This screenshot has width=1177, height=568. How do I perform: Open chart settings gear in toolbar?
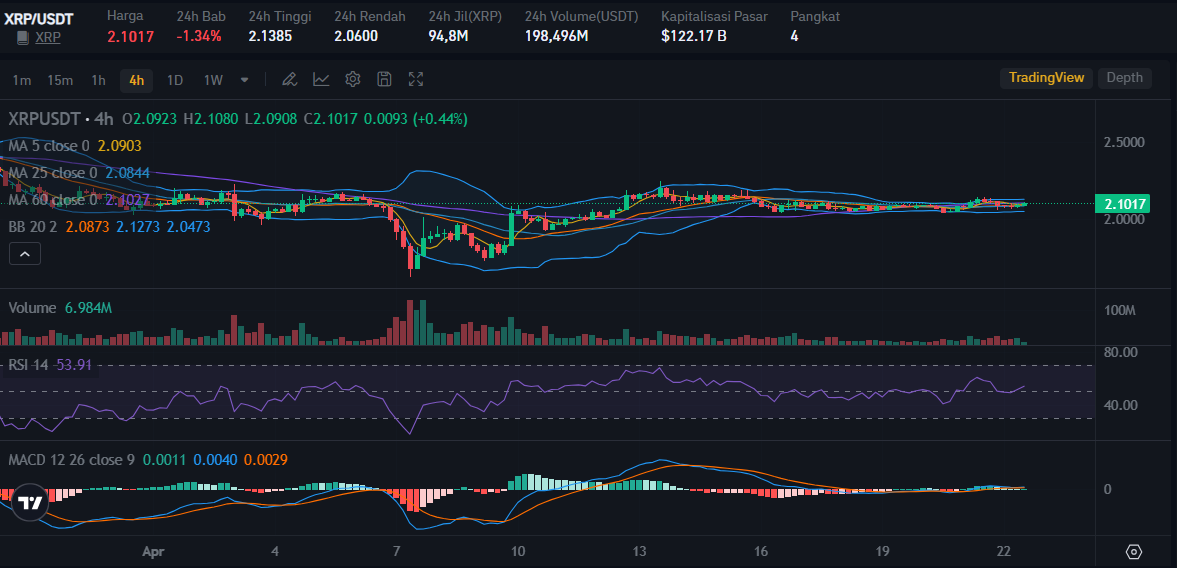[353, 79]
